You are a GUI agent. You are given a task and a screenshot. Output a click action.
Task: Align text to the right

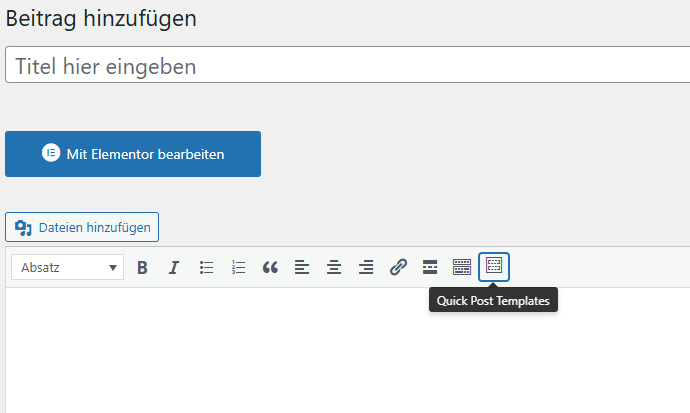[x=366, y=267]
